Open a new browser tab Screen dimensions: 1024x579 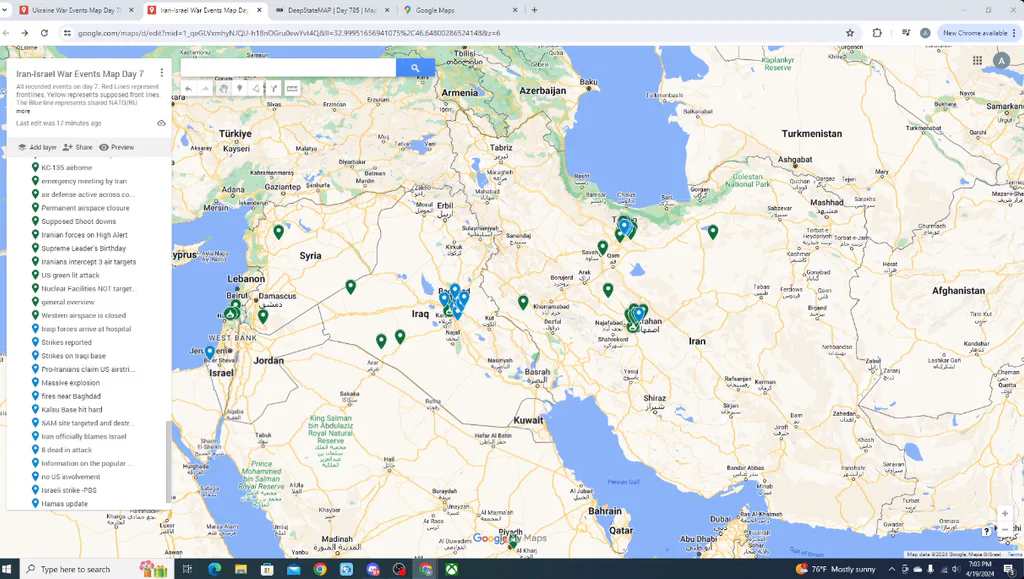(534, 10)
